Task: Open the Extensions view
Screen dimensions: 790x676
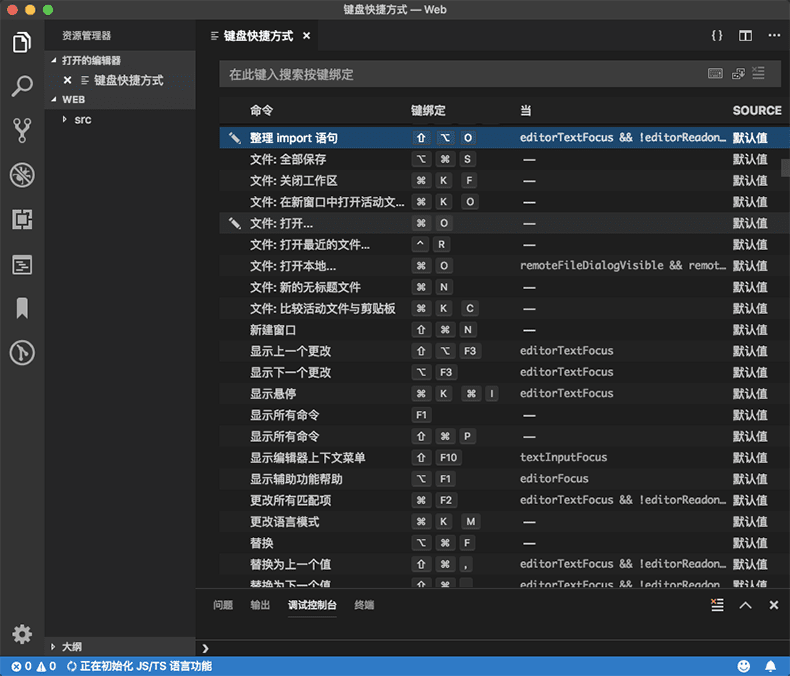Action: 22,219
